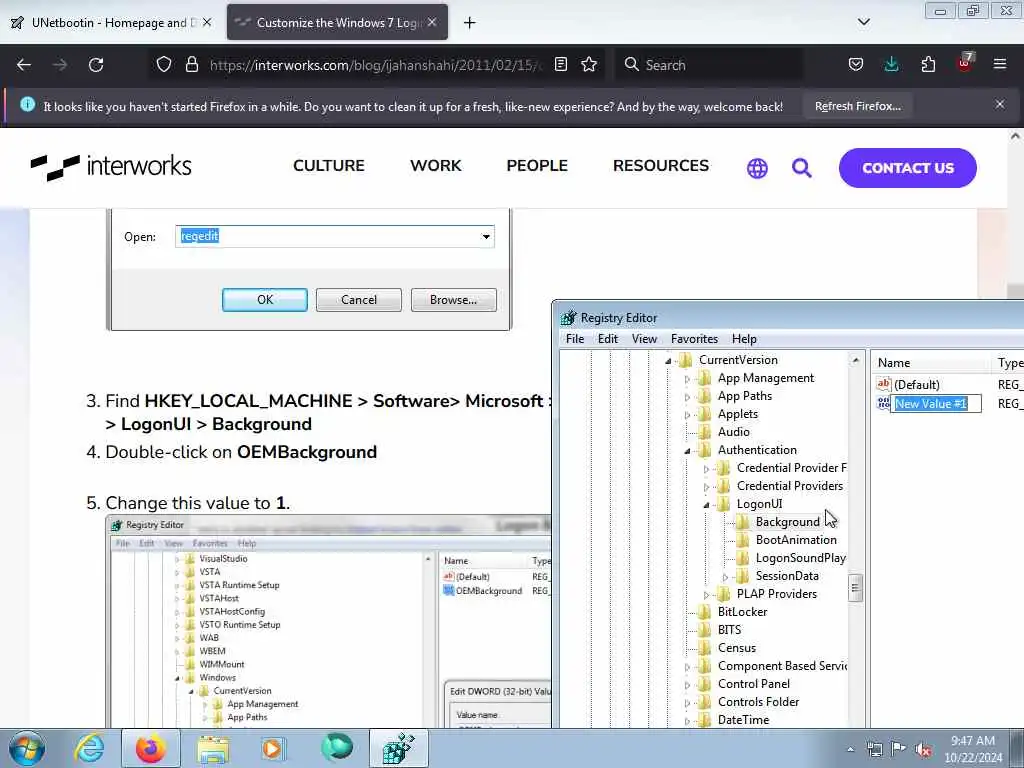Image resolution: width=1024 pixels, height=768 pixels.
Task: Select the Census registry key
Action: click(x=737, y=648)
